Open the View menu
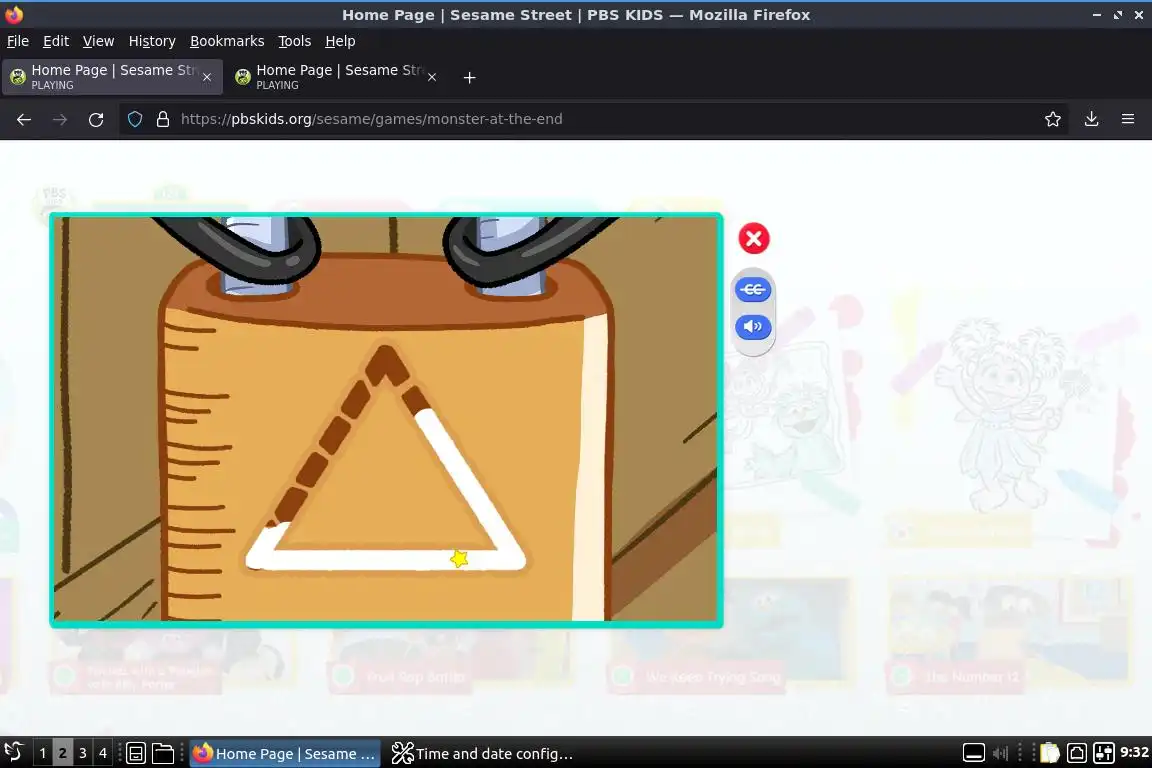 tap(98, 41)
